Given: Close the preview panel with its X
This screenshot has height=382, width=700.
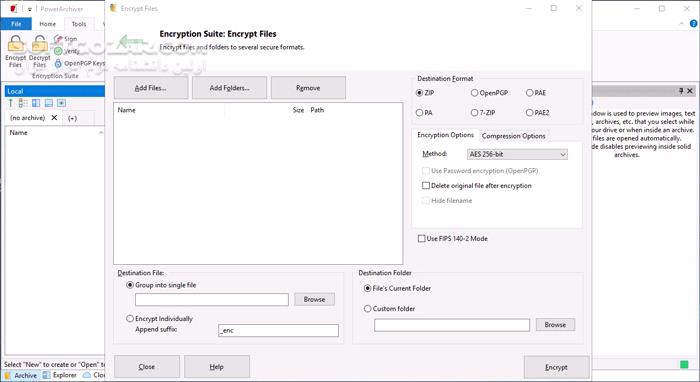Looking at the screenshot, I should [690, 91].
